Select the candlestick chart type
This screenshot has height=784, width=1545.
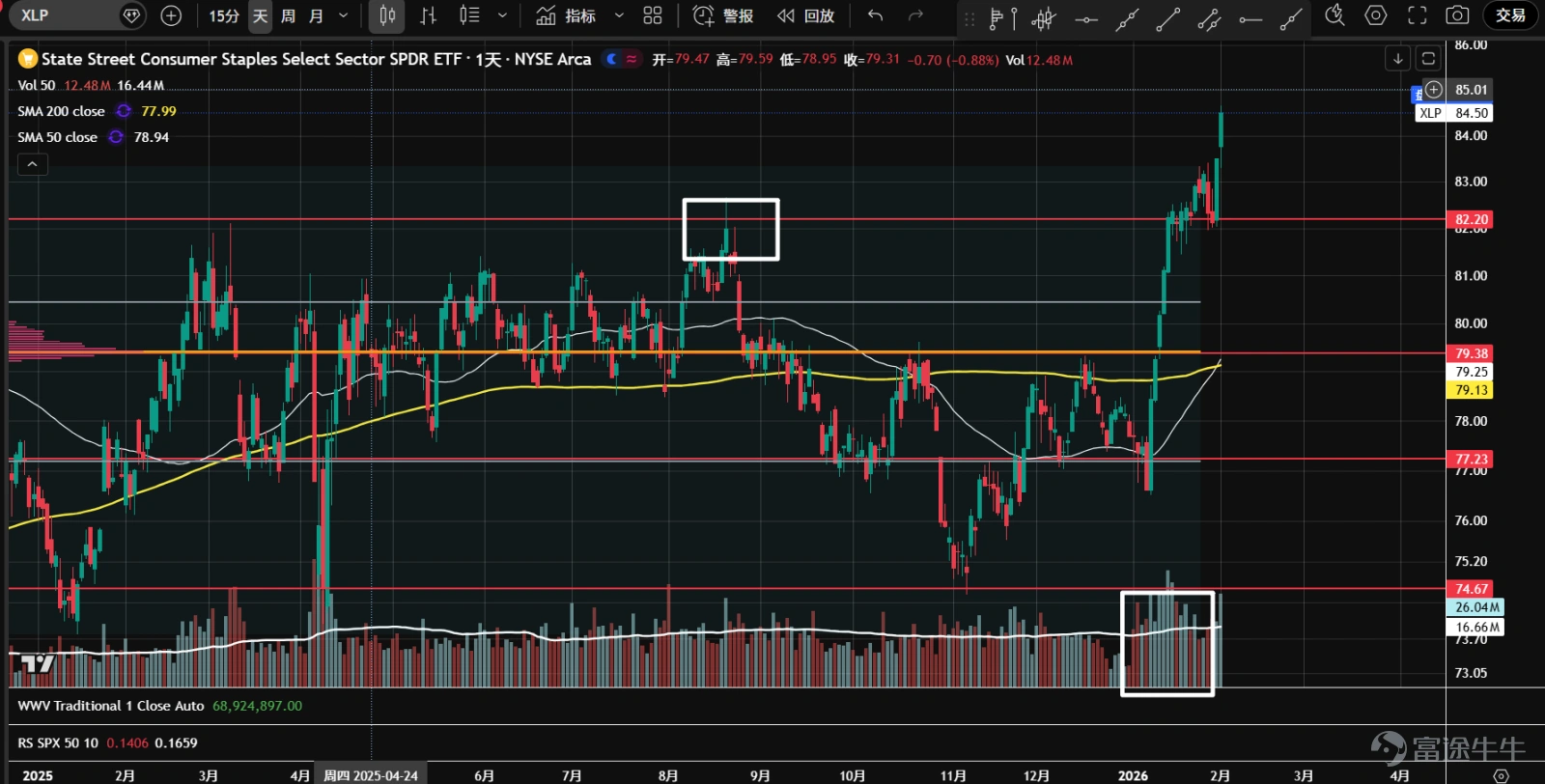point(387,15)
